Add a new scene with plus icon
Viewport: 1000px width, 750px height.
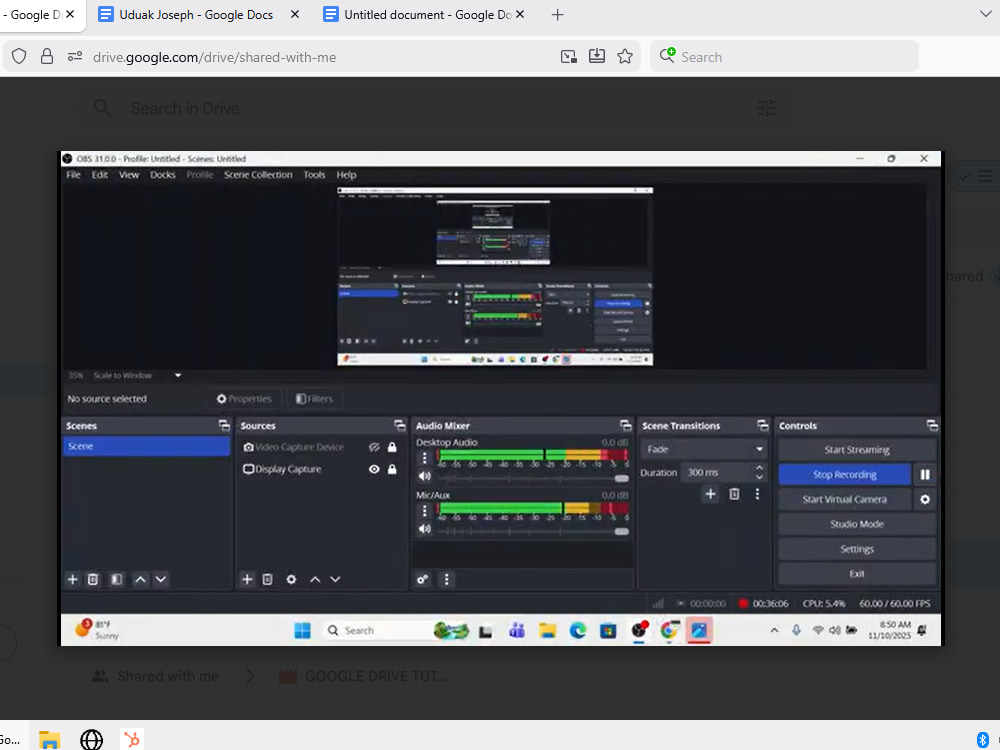73,580
